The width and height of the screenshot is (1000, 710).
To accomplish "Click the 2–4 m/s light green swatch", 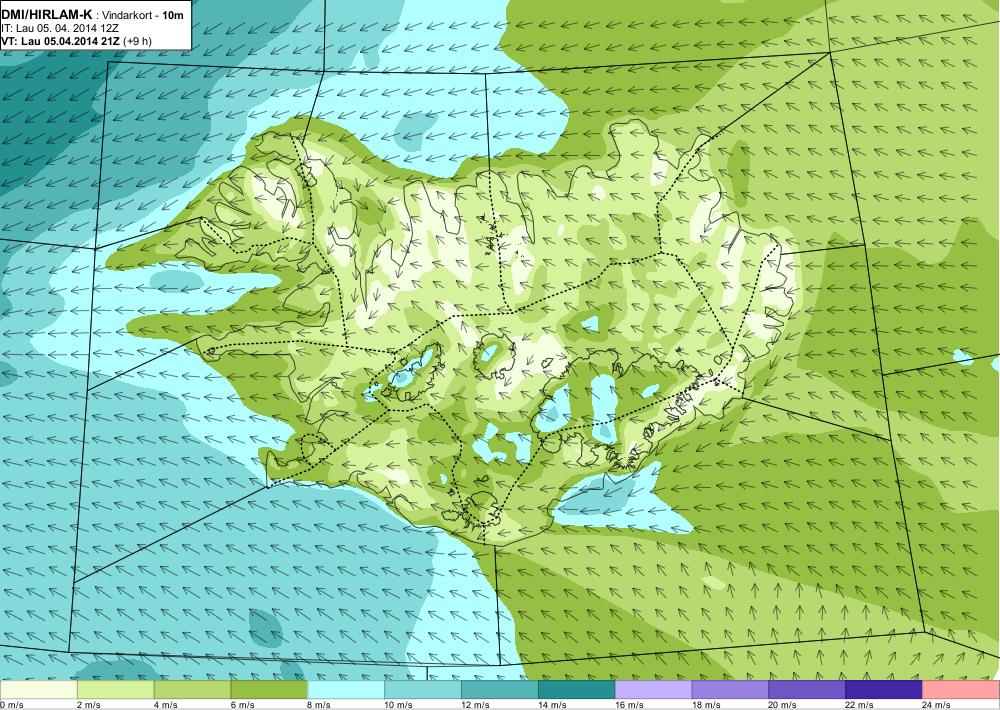I will [115, 690].
